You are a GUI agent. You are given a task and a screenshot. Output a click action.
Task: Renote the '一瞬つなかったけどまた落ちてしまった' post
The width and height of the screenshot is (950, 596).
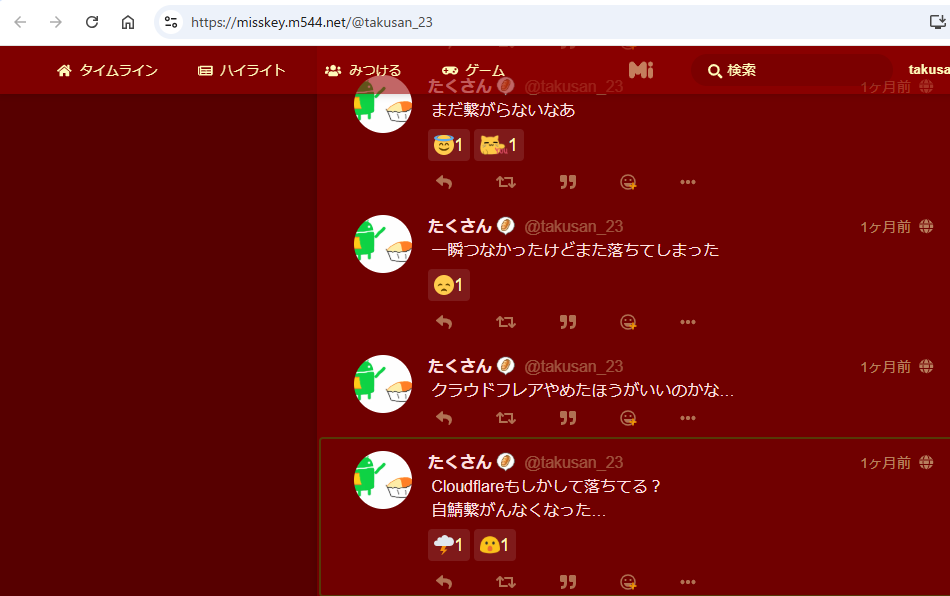tap(506, 322)
